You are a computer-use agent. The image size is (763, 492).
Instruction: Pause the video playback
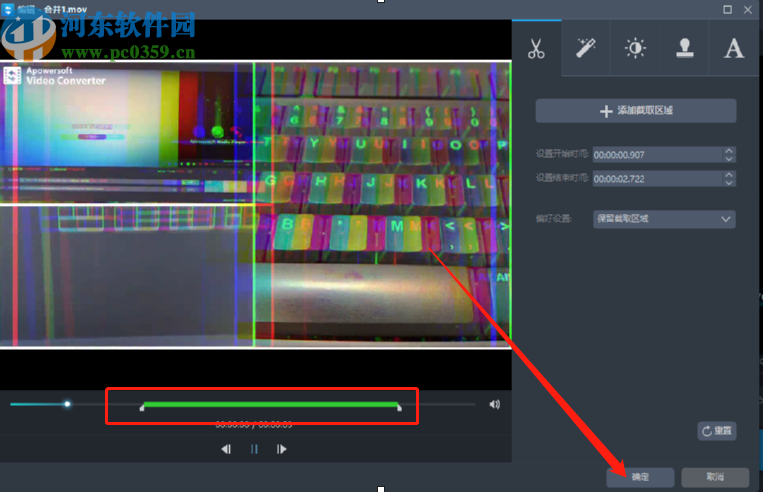pyautogui.click(x=254, y=449)
